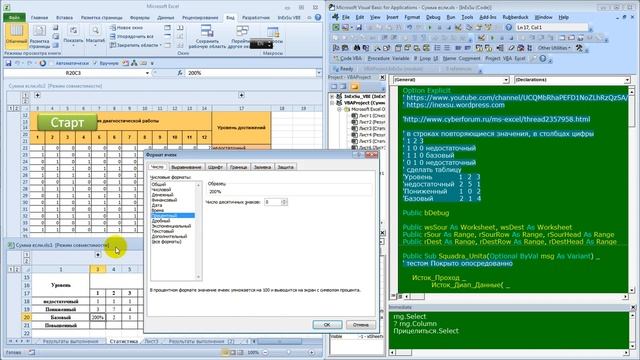Click Лист1 item in VBA project tree

pyautogui.click(x=368, y=116)
